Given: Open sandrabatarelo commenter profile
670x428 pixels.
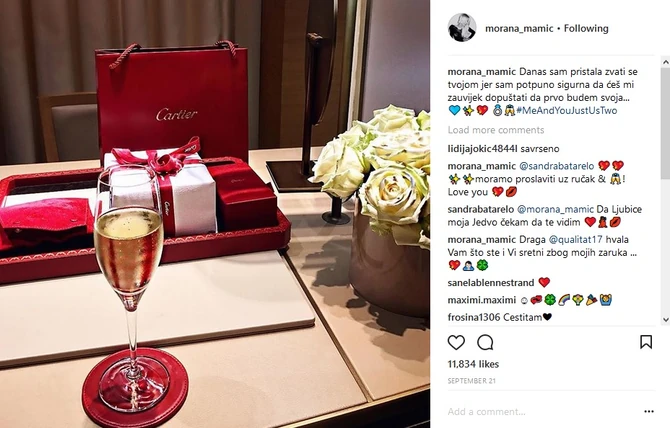Looking at the screenshot, I should pos(481,209).
